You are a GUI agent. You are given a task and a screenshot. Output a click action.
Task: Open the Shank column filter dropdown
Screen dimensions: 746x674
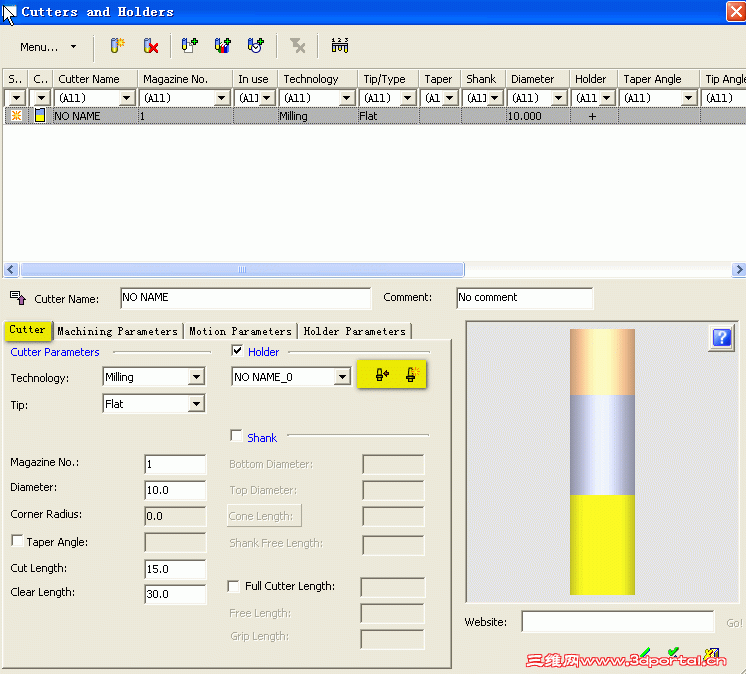coord(495,98)
